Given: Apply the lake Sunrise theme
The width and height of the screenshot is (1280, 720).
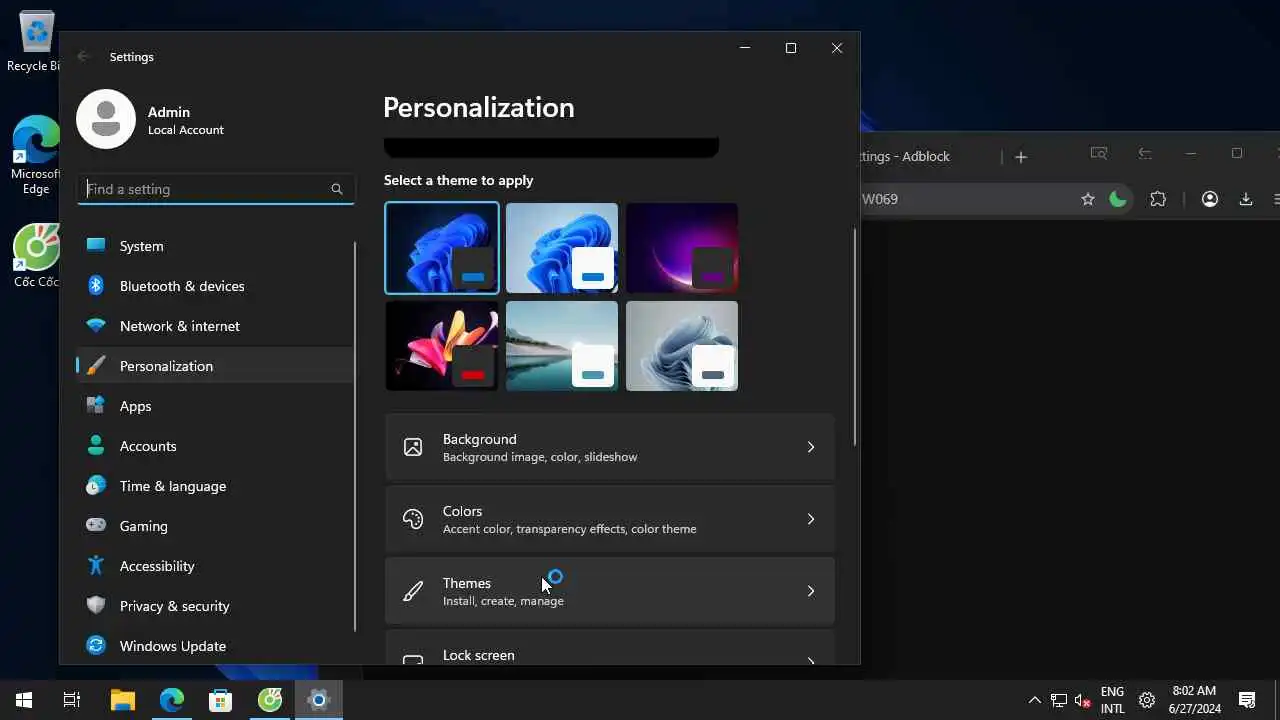Looking at the screenshot, I should click(x=562, y=346).
